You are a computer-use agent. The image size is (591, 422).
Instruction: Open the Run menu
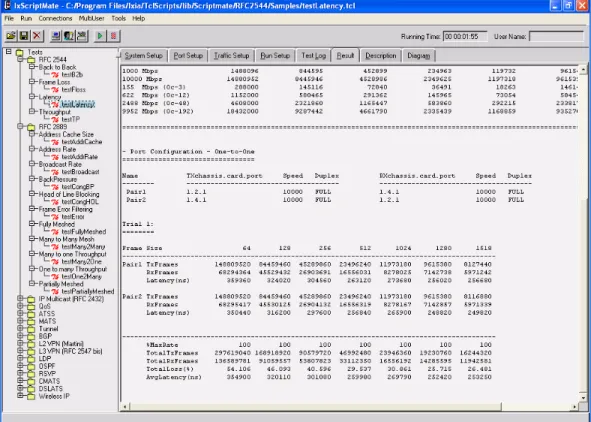coord(26,18)
